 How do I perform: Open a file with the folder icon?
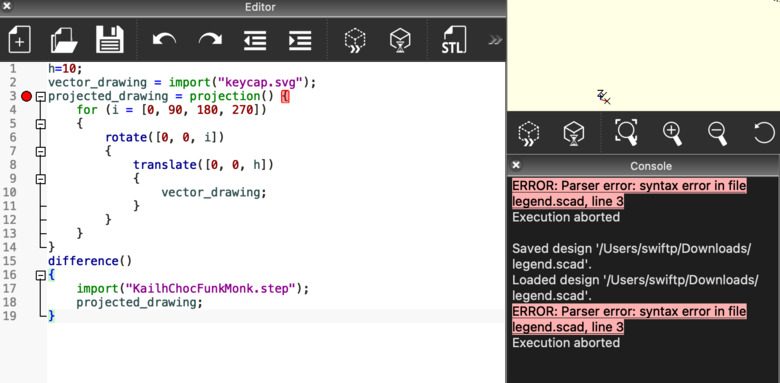tap(64, 40)
